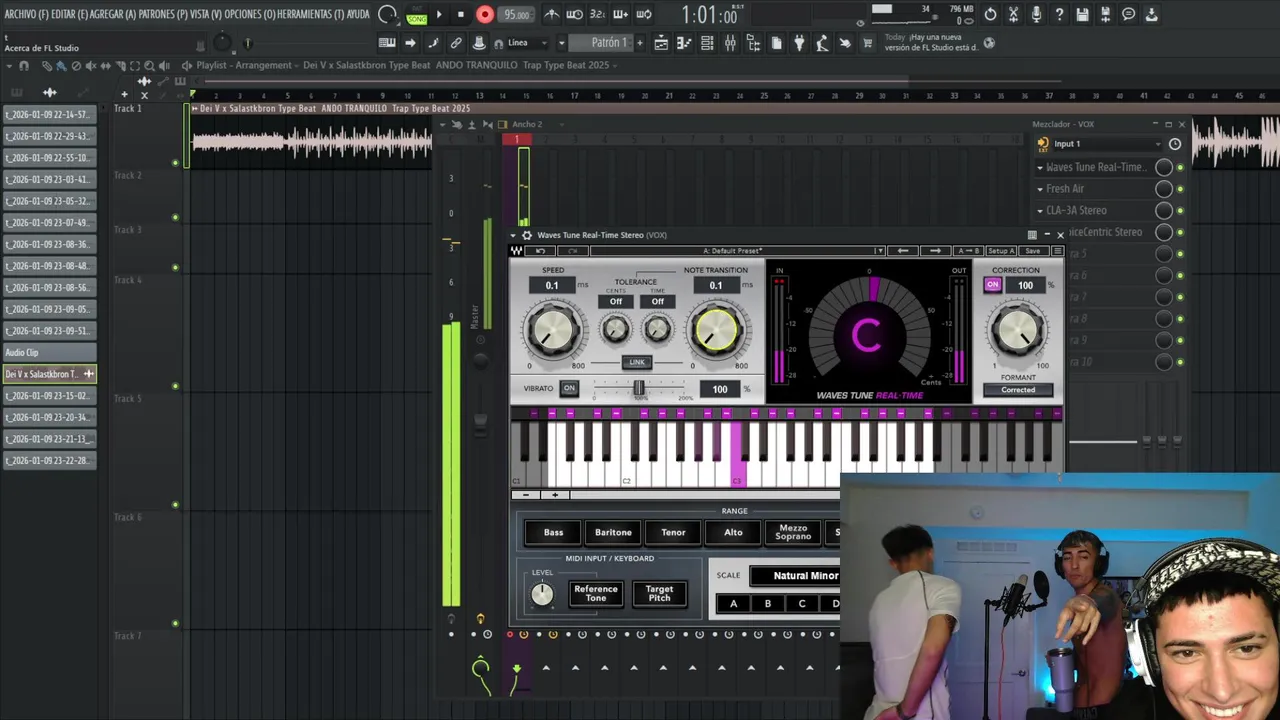Viewport: 1280px width, 720px height.
Task: Click the Speed knob
Action: [x=552, y=331]
